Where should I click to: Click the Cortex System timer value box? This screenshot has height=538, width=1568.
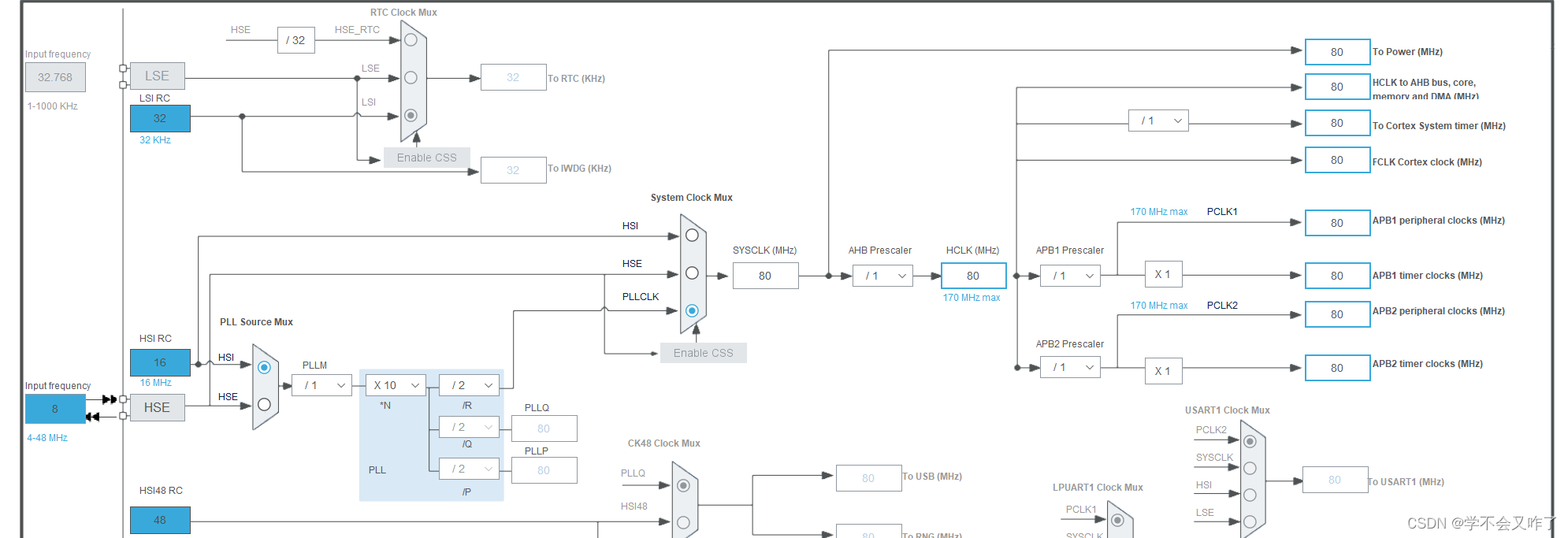[1338, 123]
